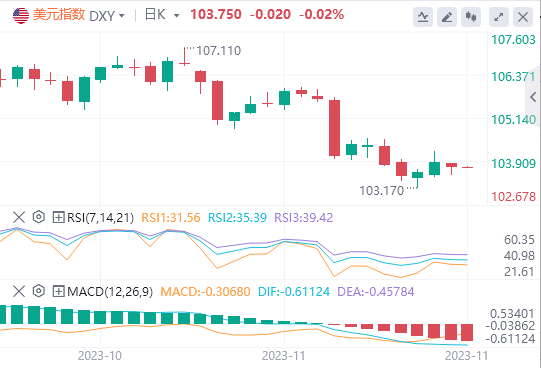Click the 103.170 low price marker
This screenshot has height=368, width=541.
coord(382,191)
